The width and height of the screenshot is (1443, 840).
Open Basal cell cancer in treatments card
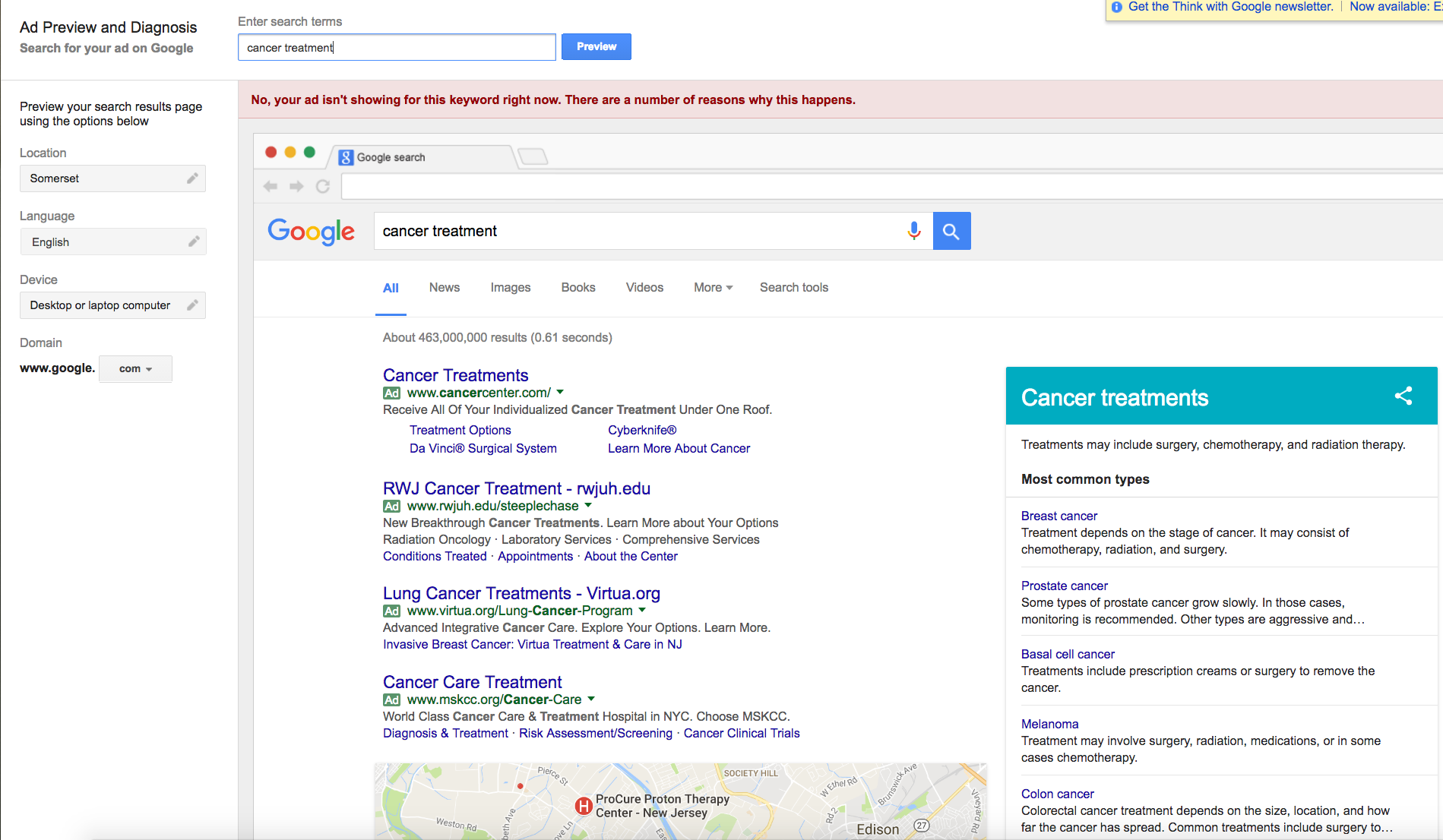[1068, 655]
